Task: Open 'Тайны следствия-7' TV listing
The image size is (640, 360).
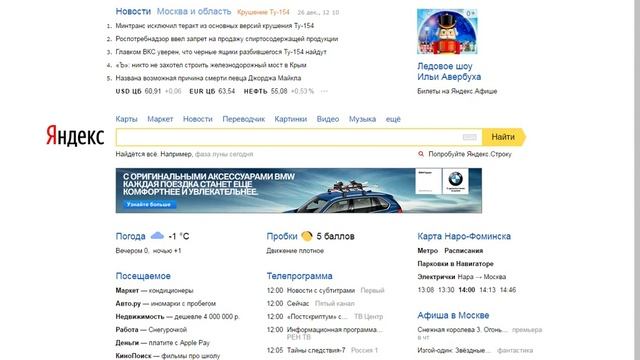Action: tap(316, 350)
